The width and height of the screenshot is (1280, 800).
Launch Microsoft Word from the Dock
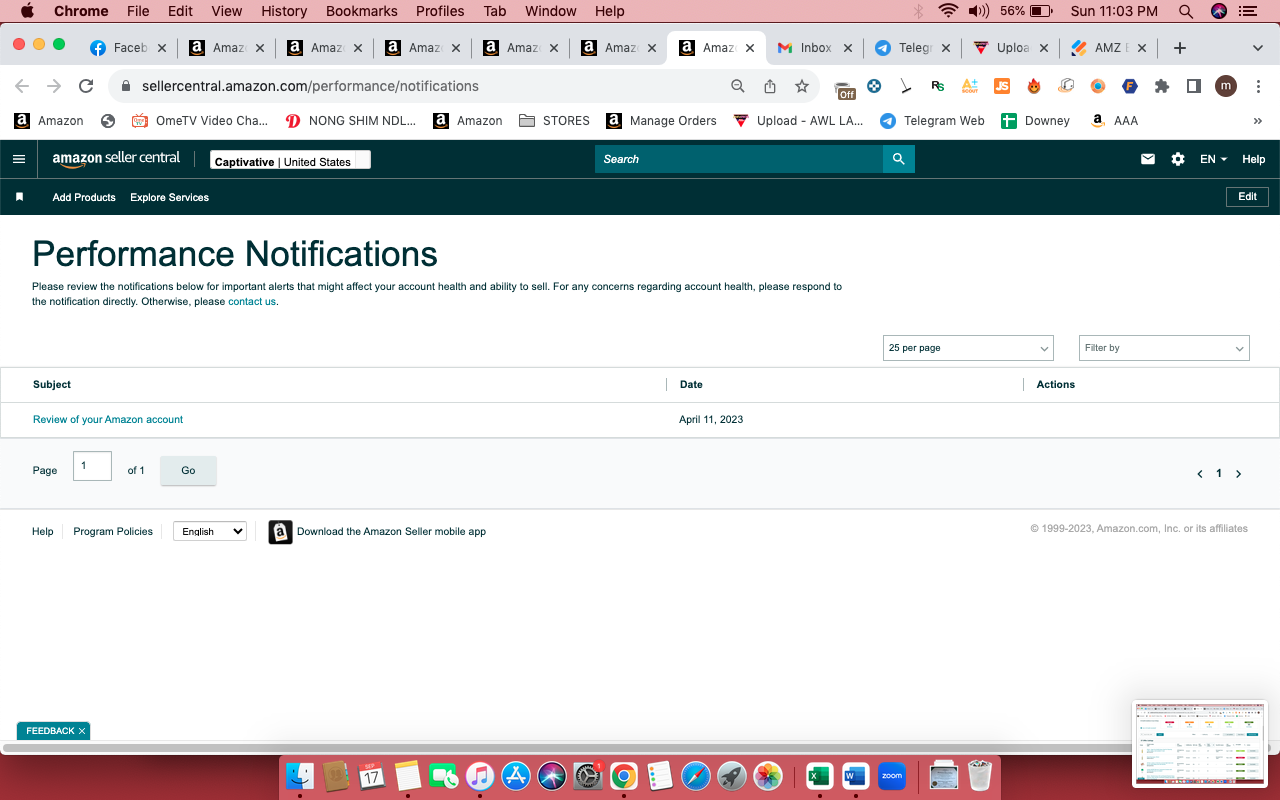click(855, 775)
